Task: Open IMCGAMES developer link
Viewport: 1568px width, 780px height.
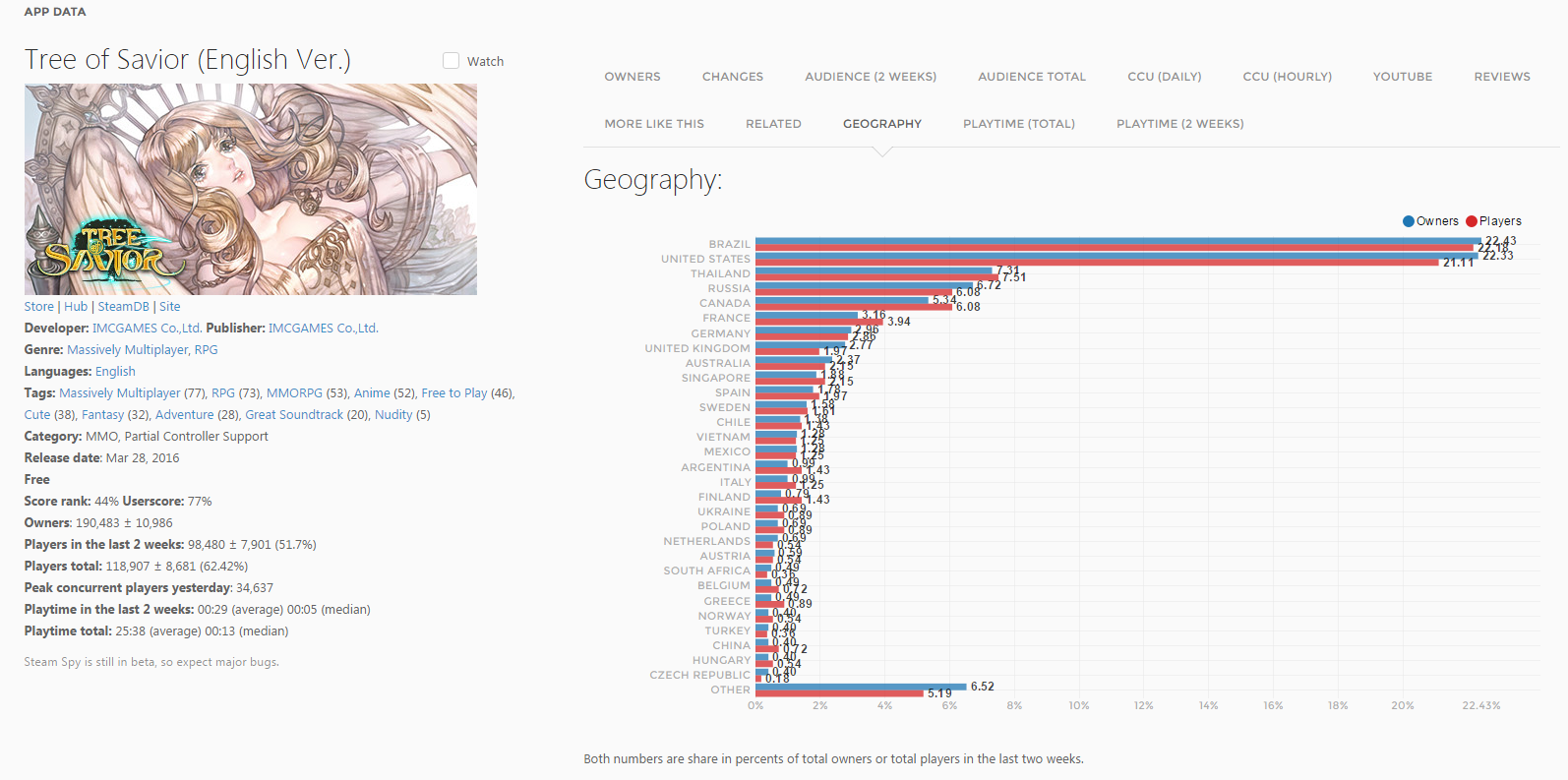Action: [x=147, y=329]
